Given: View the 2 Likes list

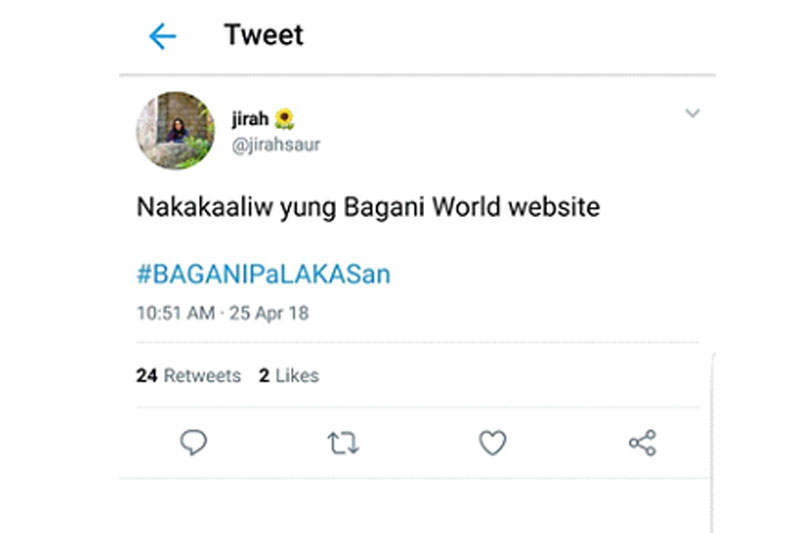Looking at the screenshot, I should click(289, 375).
